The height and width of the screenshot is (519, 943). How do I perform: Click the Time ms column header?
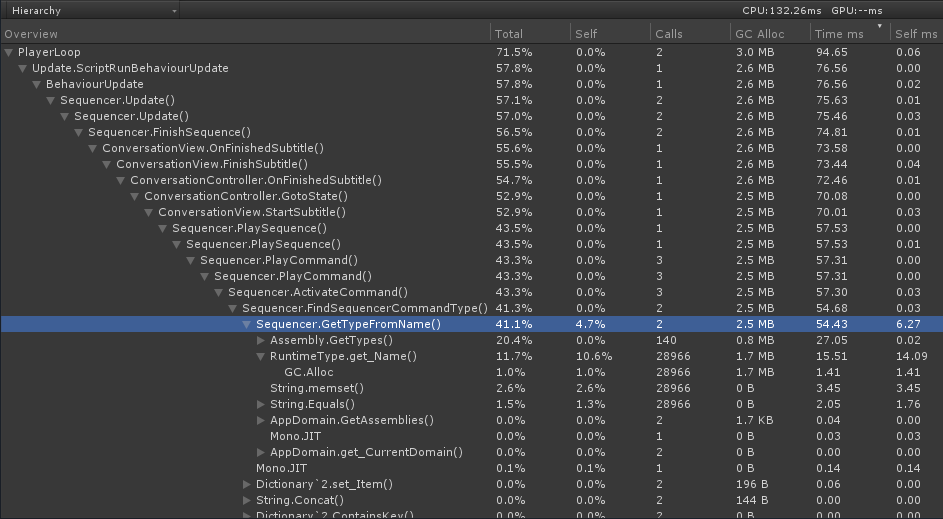point(850,34)
